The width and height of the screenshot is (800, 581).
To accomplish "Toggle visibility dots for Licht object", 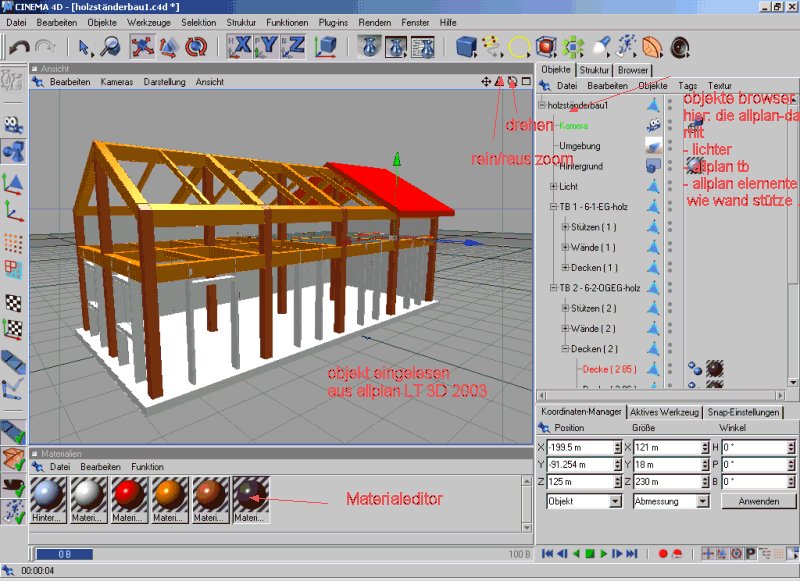I will click(670, 186).
